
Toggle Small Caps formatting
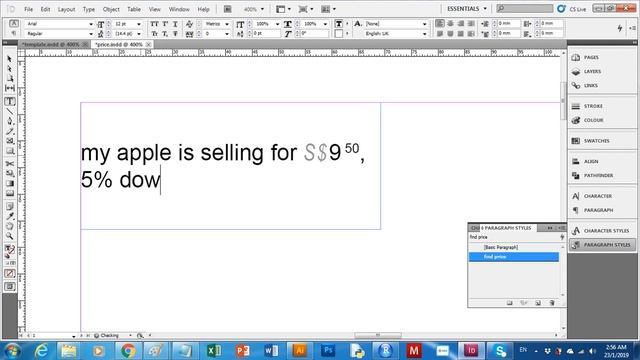154,34
